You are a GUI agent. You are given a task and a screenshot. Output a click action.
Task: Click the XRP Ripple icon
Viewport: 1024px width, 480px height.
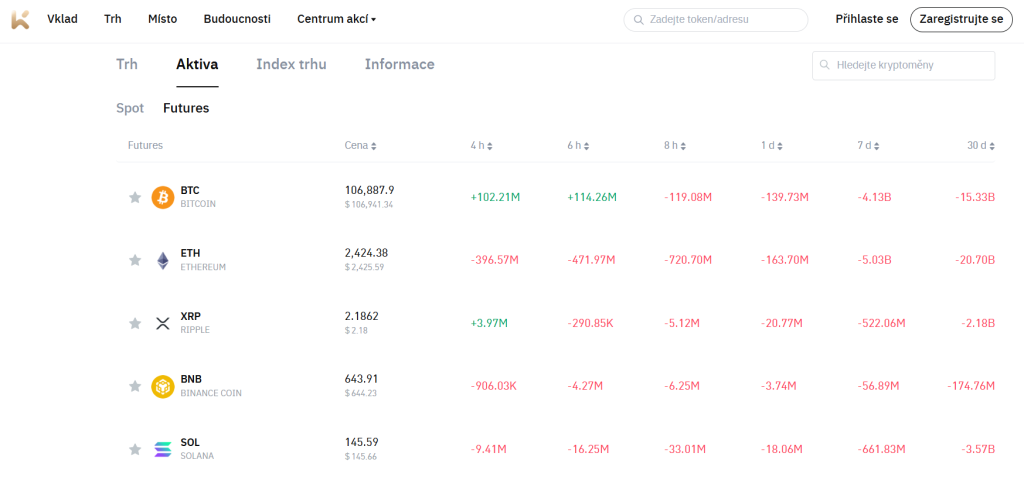162,323
